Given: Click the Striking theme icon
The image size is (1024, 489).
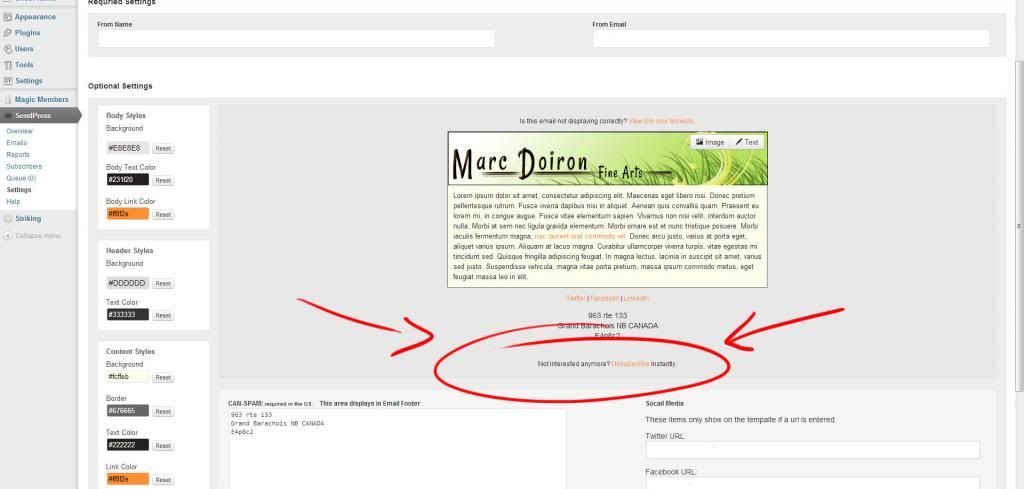Looking at the screenshot, I should (8, 218).
